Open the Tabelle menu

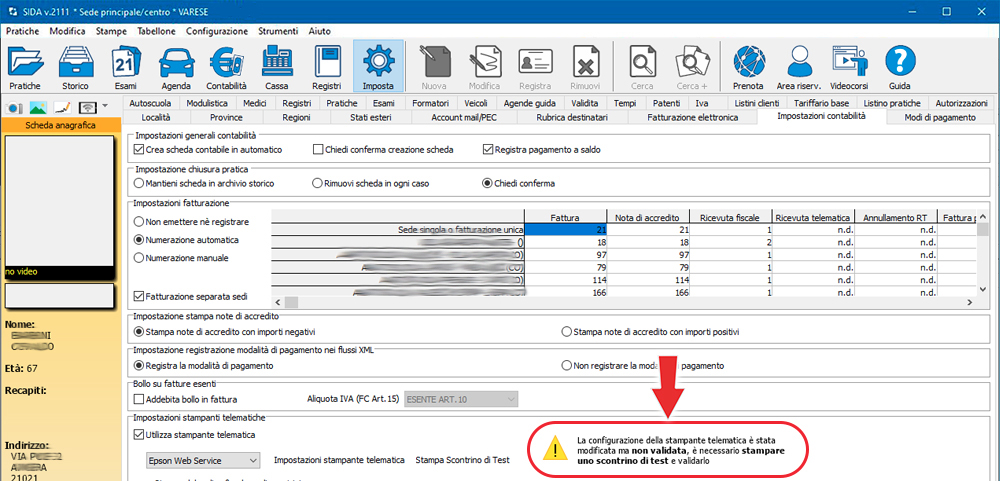(x=155, y=31)
